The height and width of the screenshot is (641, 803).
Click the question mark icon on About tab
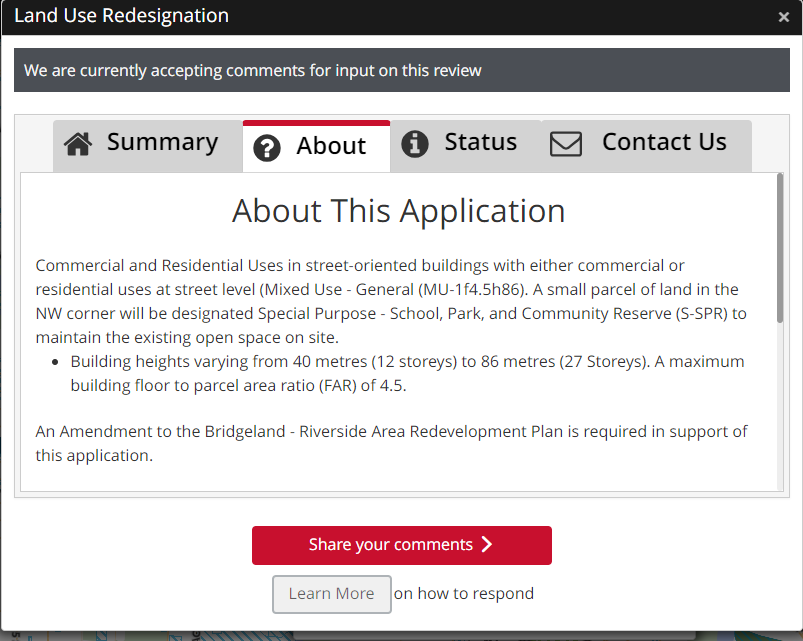pos(267,148)
